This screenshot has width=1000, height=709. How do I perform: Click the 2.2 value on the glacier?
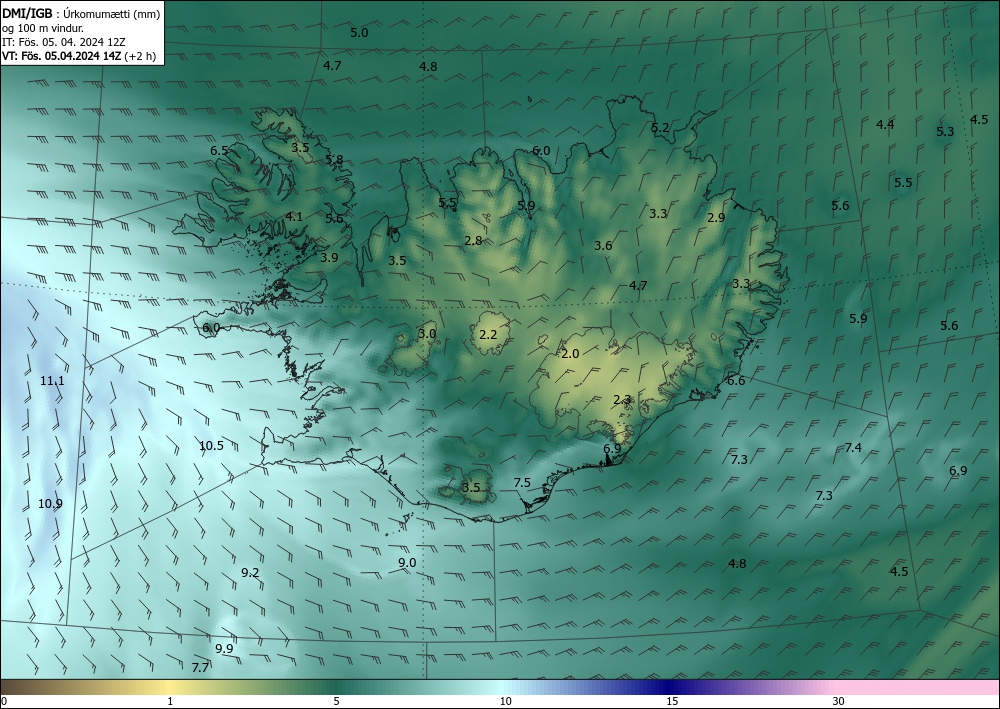coord(488,334)
